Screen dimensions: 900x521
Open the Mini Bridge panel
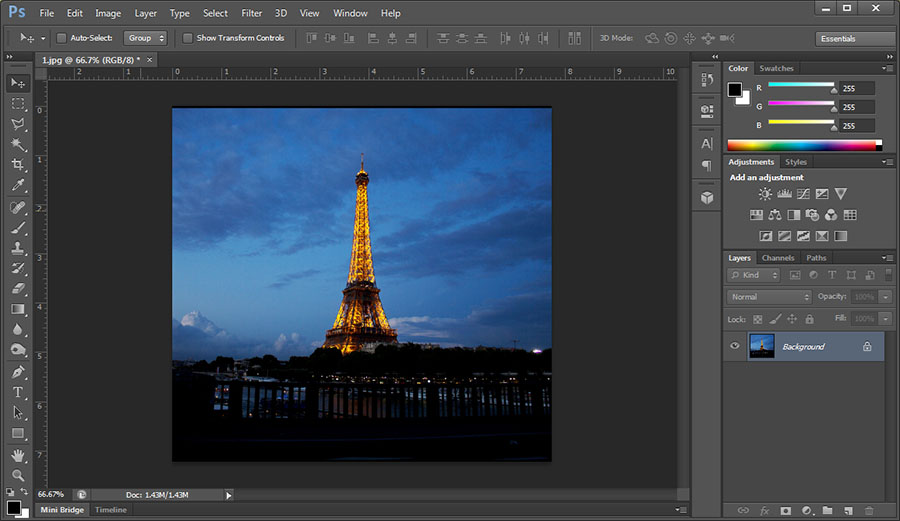62,510
